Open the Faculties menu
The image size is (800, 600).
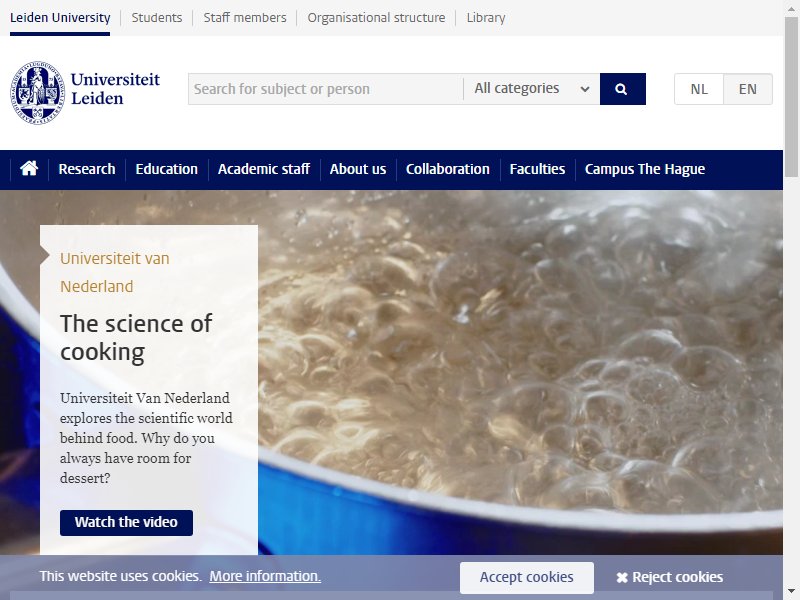click(x=537, y=169)
